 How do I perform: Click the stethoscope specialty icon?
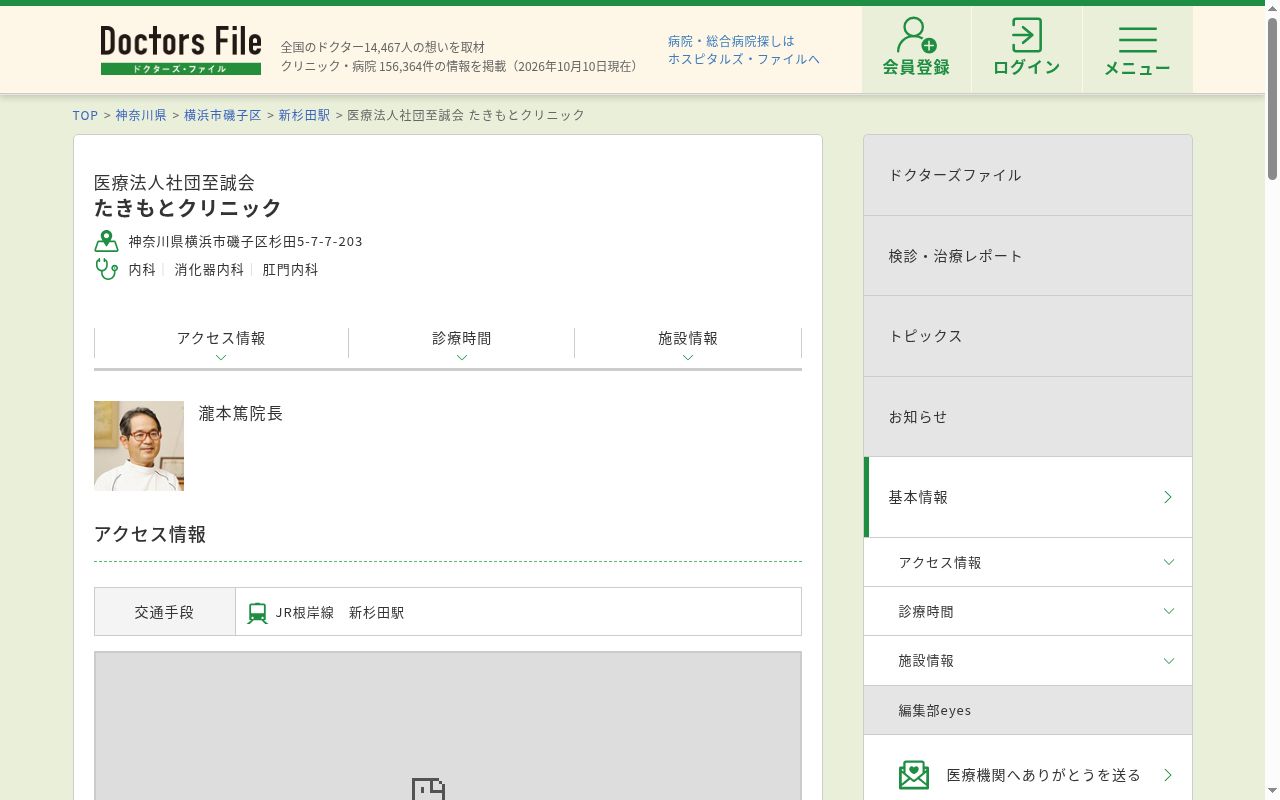point(106,269)
